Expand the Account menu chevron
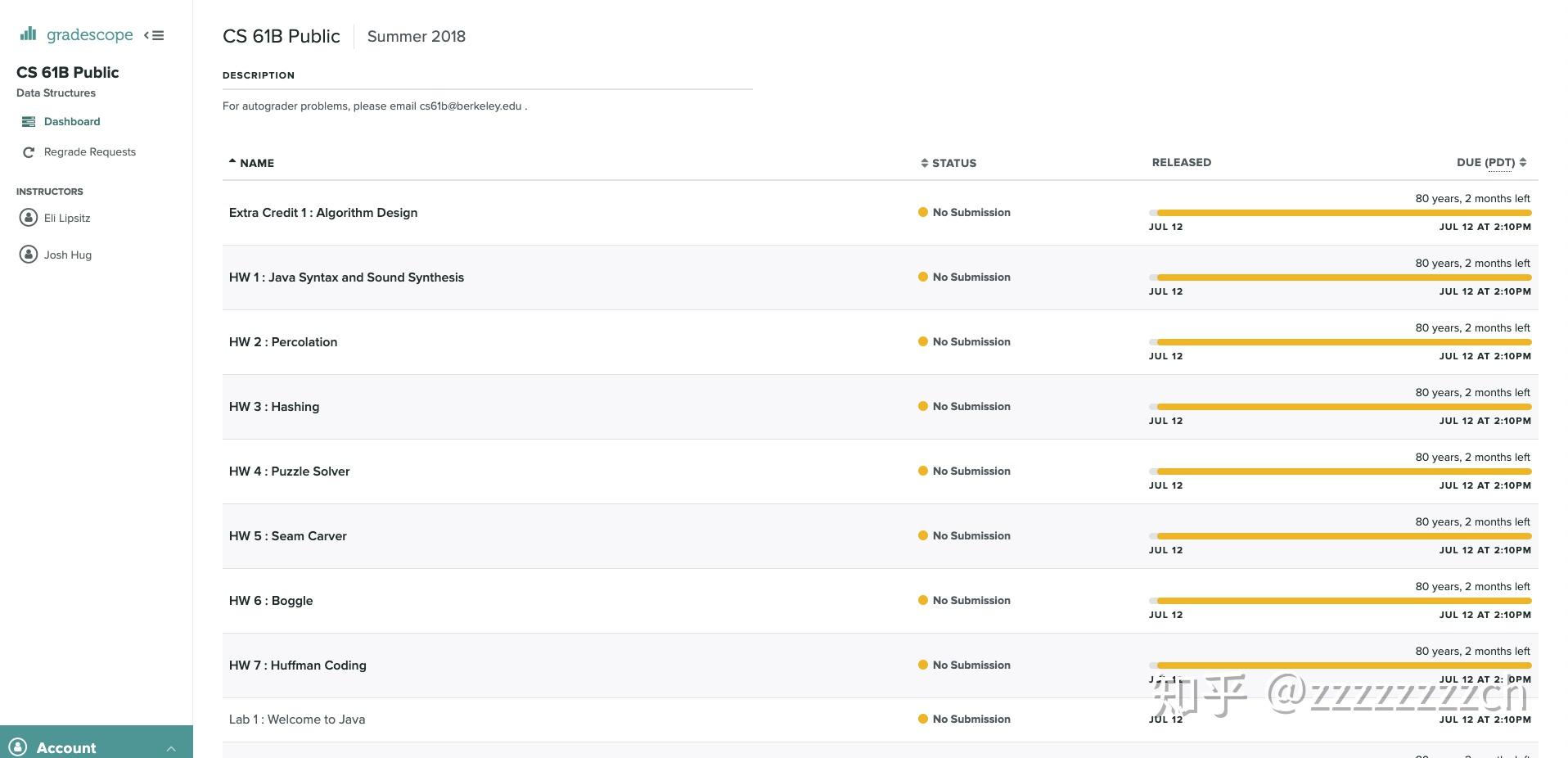 click(x=171, y=748)
